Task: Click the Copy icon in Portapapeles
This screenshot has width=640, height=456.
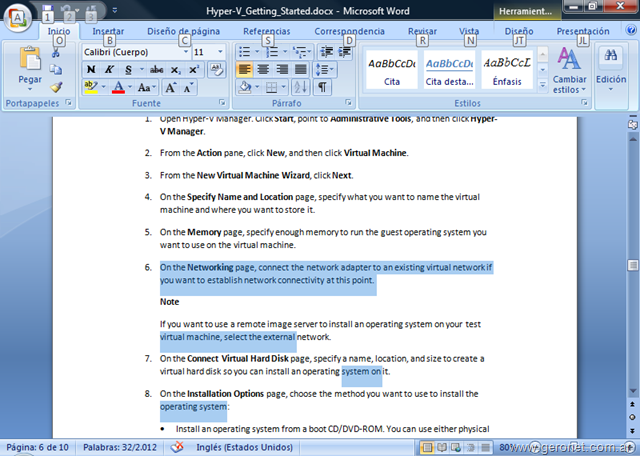Action: tap(56, 70)
